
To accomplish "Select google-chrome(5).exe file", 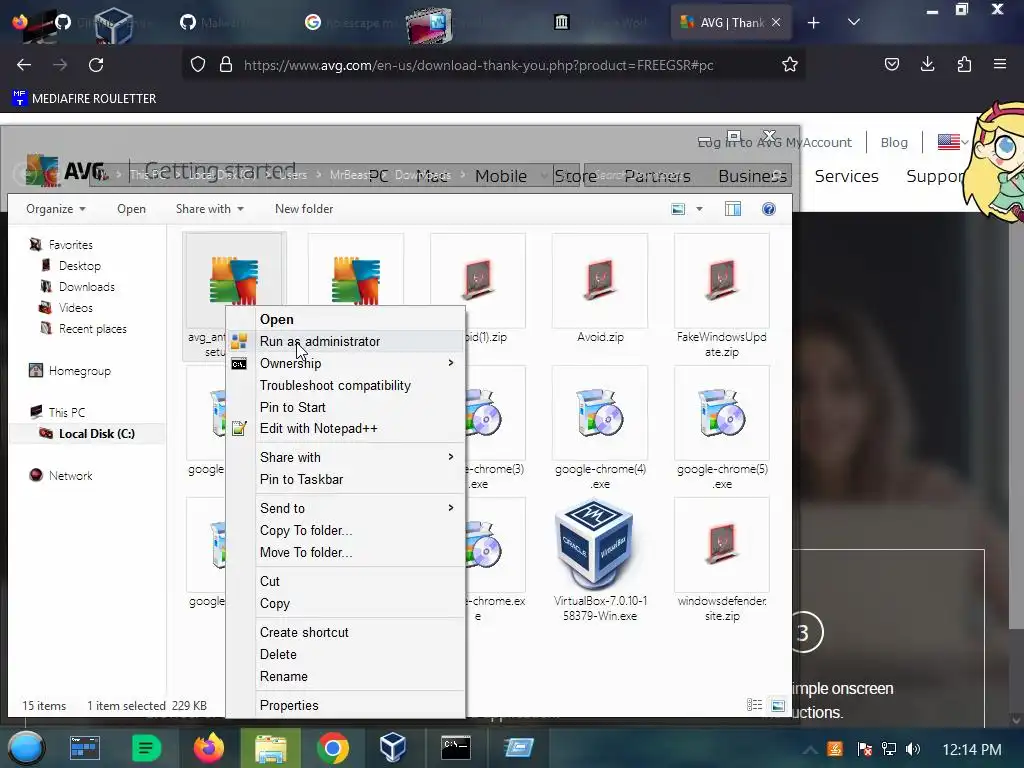I will (722, 428).
